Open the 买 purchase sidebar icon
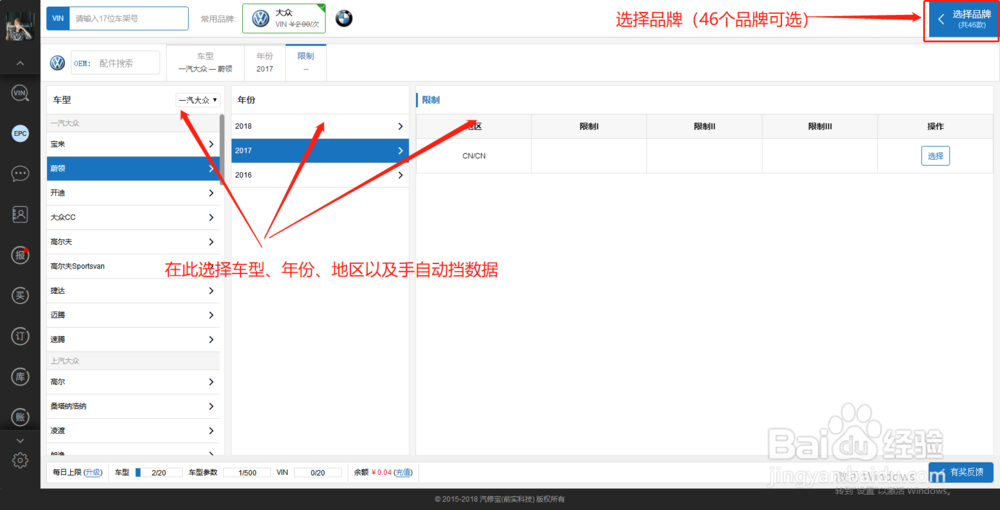1000x510 pixels. point(20,295)
